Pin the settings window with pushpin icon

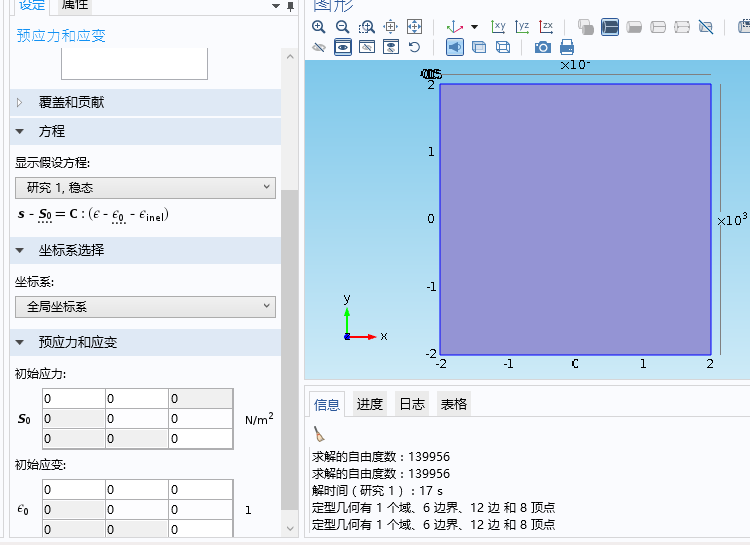[290, 6]
